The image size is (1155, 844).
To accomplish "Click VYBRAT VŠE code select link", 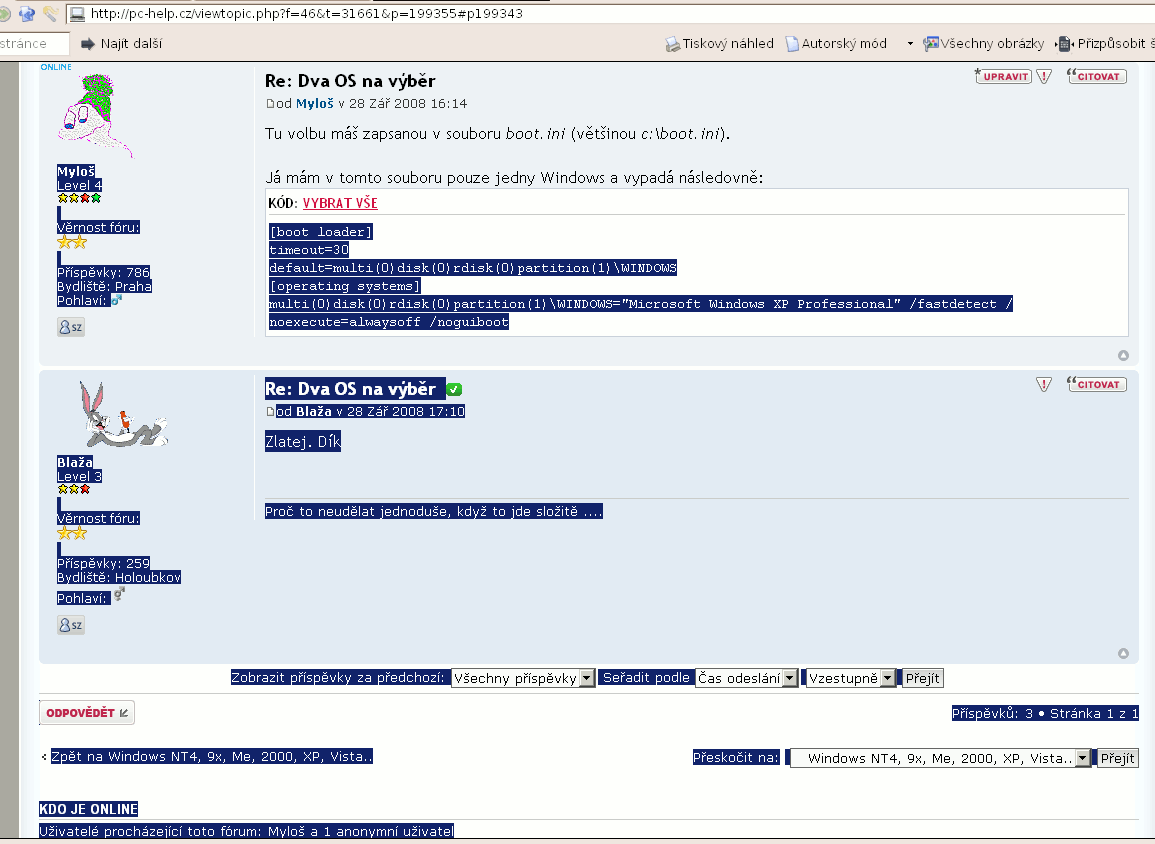I will click(x=340, y=203).
